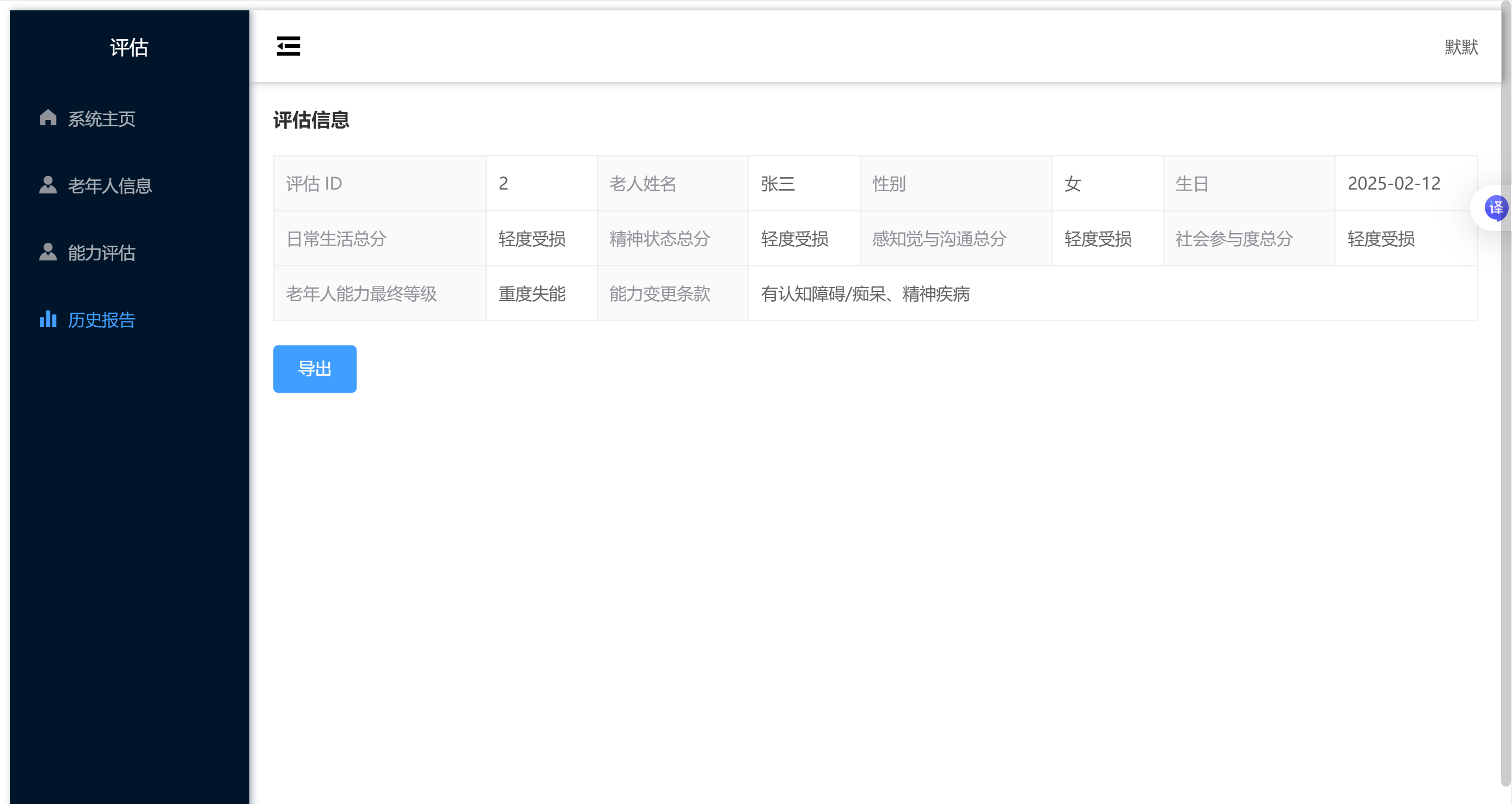
Task: Click the 评估 sidebar title
Action: tap(129, 47)
